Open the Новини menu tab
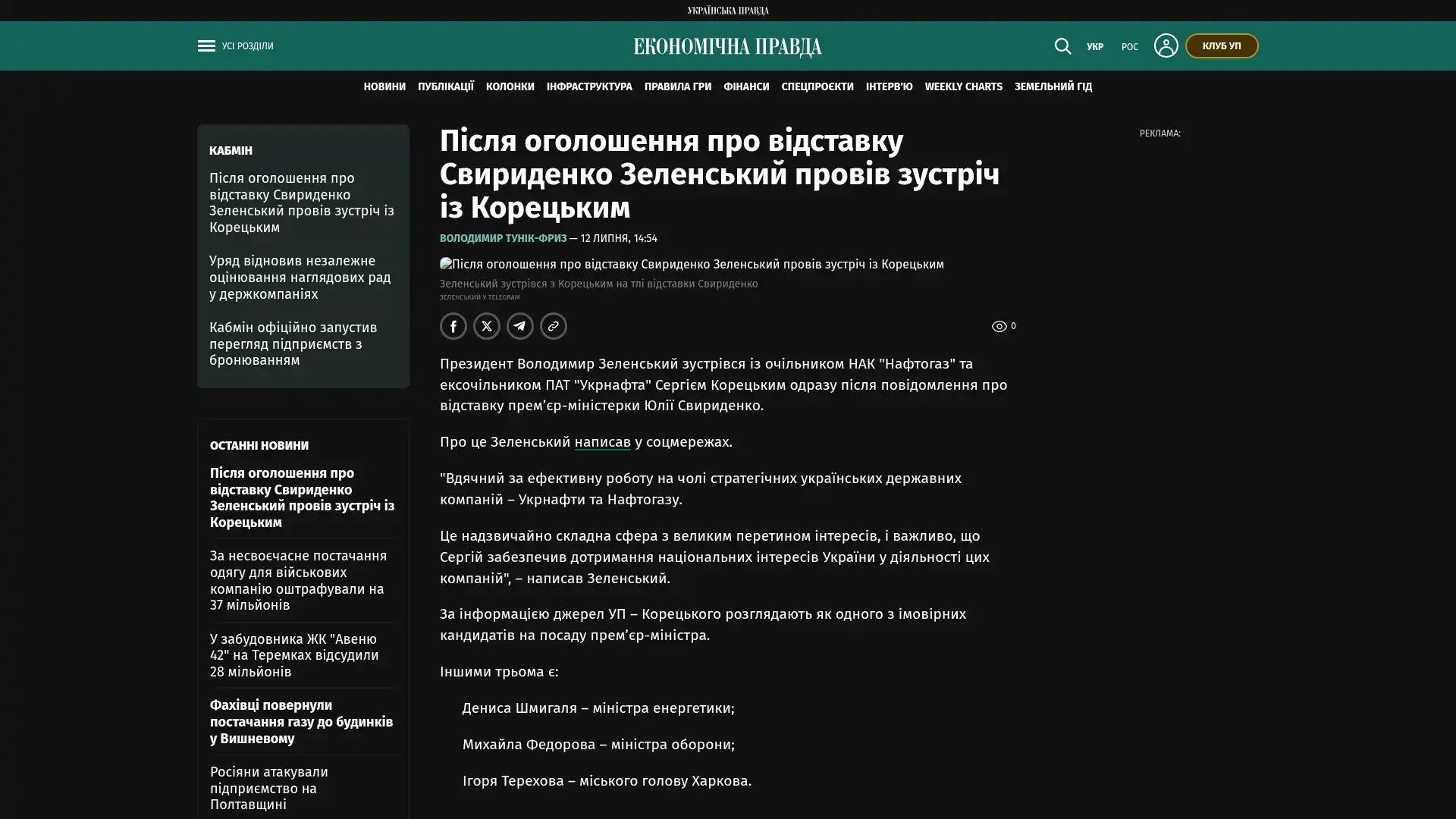 tap(384, 86)
